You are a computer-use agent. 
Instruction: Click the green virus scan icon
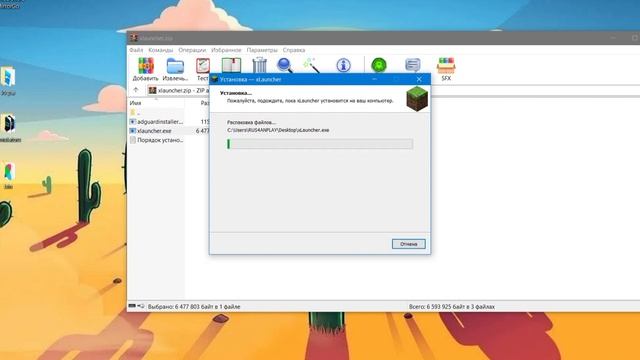(379, 65)
